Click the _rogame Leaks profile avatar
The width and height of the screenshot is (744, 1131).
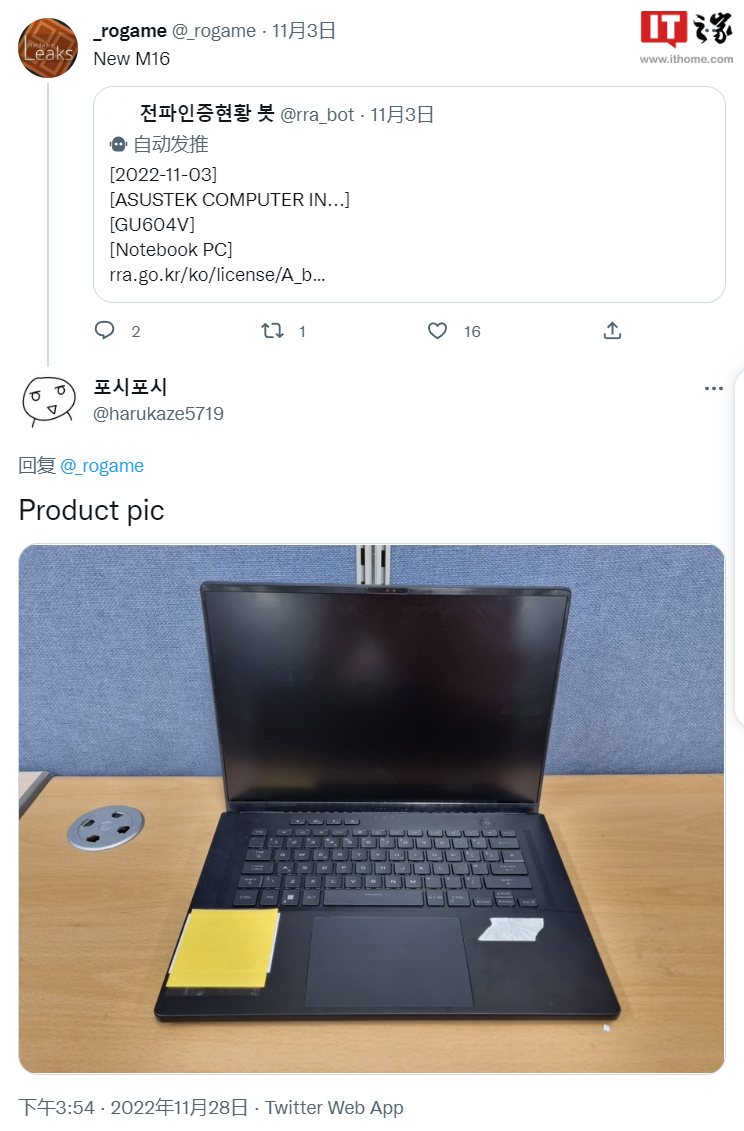pos(48,48)
